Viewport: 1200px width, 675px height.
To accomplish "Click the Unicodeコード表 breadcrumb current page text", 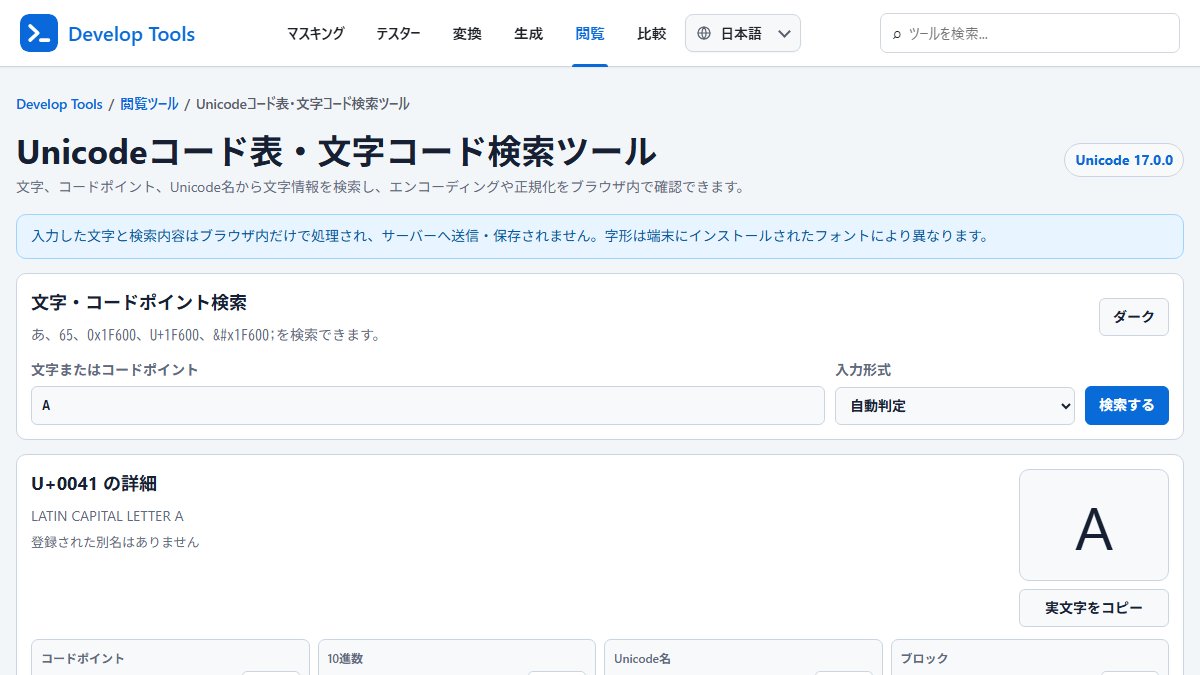I will (x=303, y=104).
